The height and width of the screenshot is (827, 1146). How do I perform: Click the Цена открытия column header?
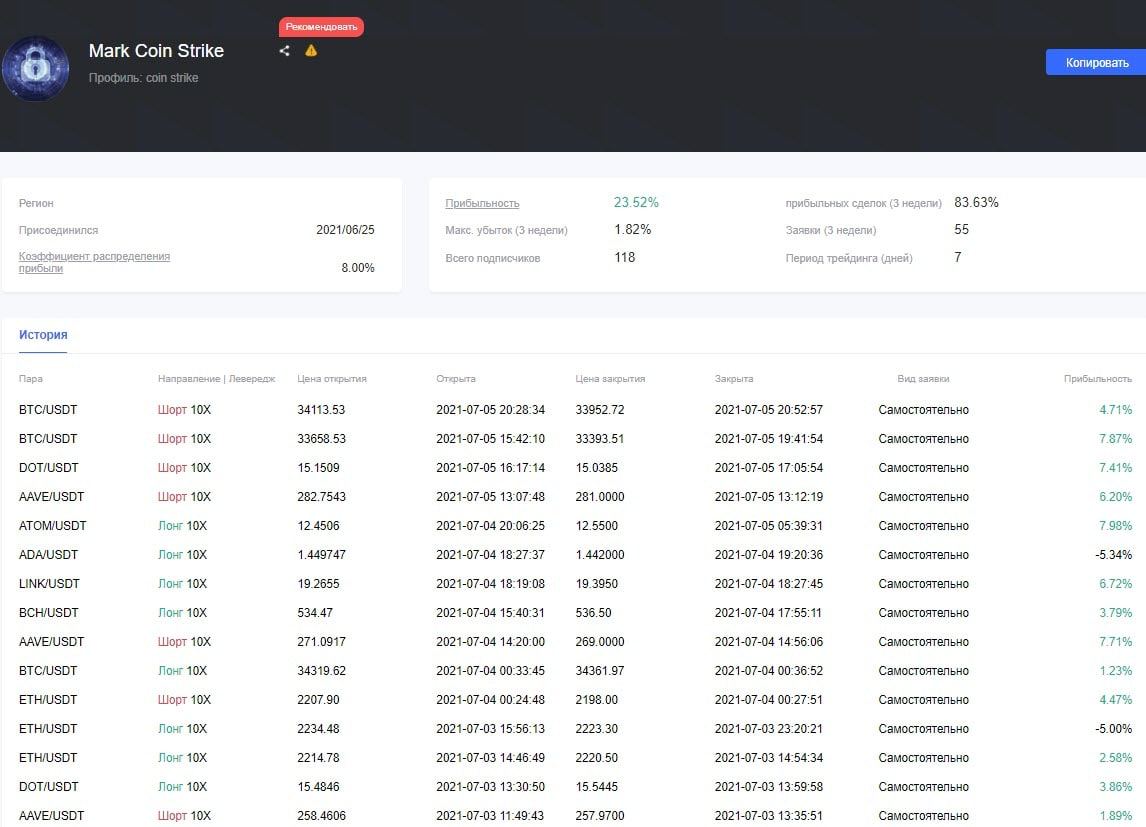332,378
